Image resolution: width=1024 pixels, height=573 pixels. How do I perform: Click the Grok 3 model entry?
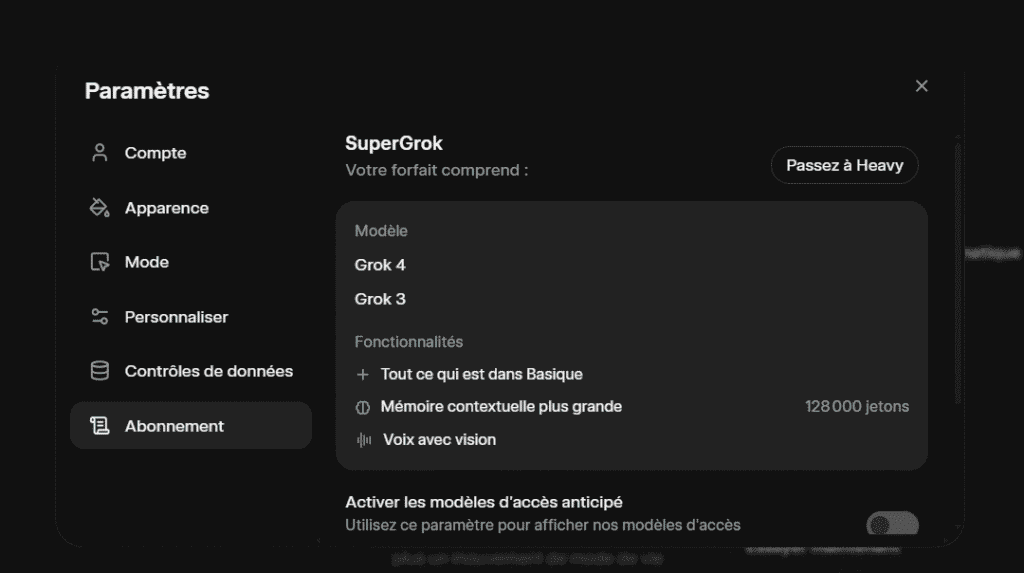pos(380,299)
